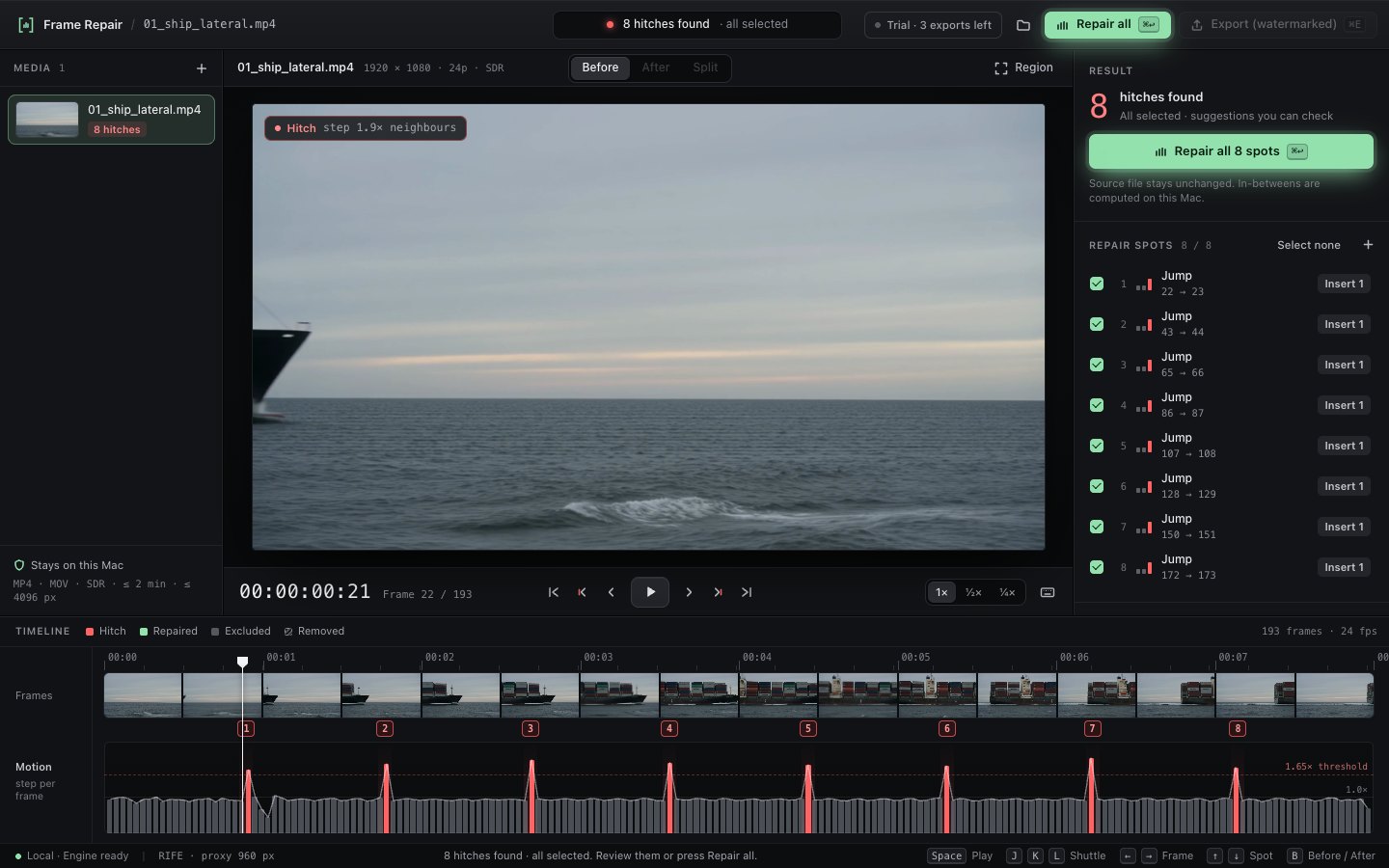This screenshot has width=1389, height=868.
Task: Click timeline hitch marker 4
Action: tap(669, 728)
